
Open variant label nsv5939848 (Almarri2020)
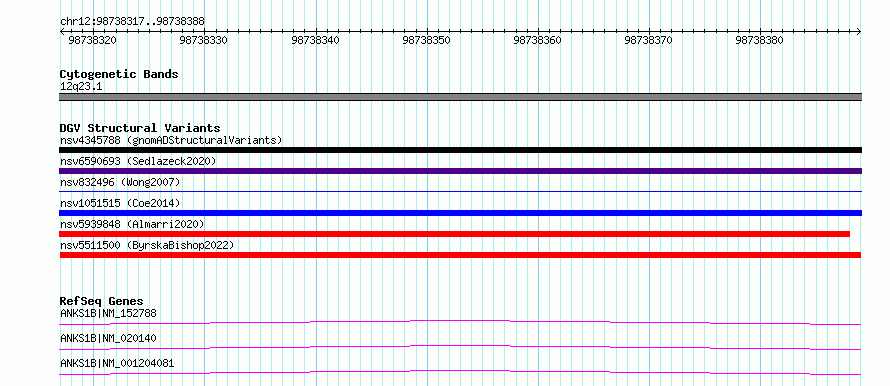pos(132,224)
